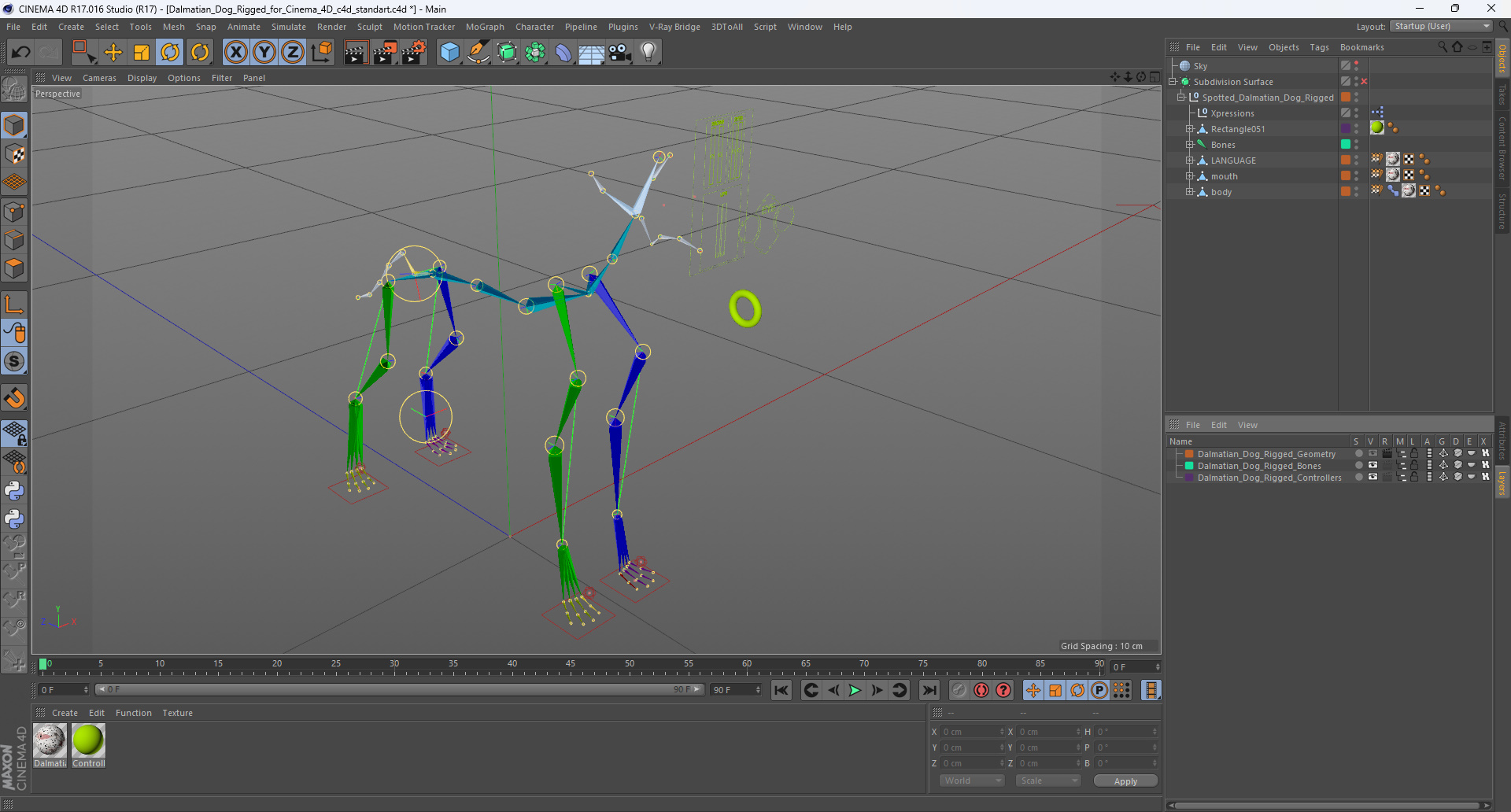Expand the mouth object
The image size is (1511, 812).
point(1190,176)
